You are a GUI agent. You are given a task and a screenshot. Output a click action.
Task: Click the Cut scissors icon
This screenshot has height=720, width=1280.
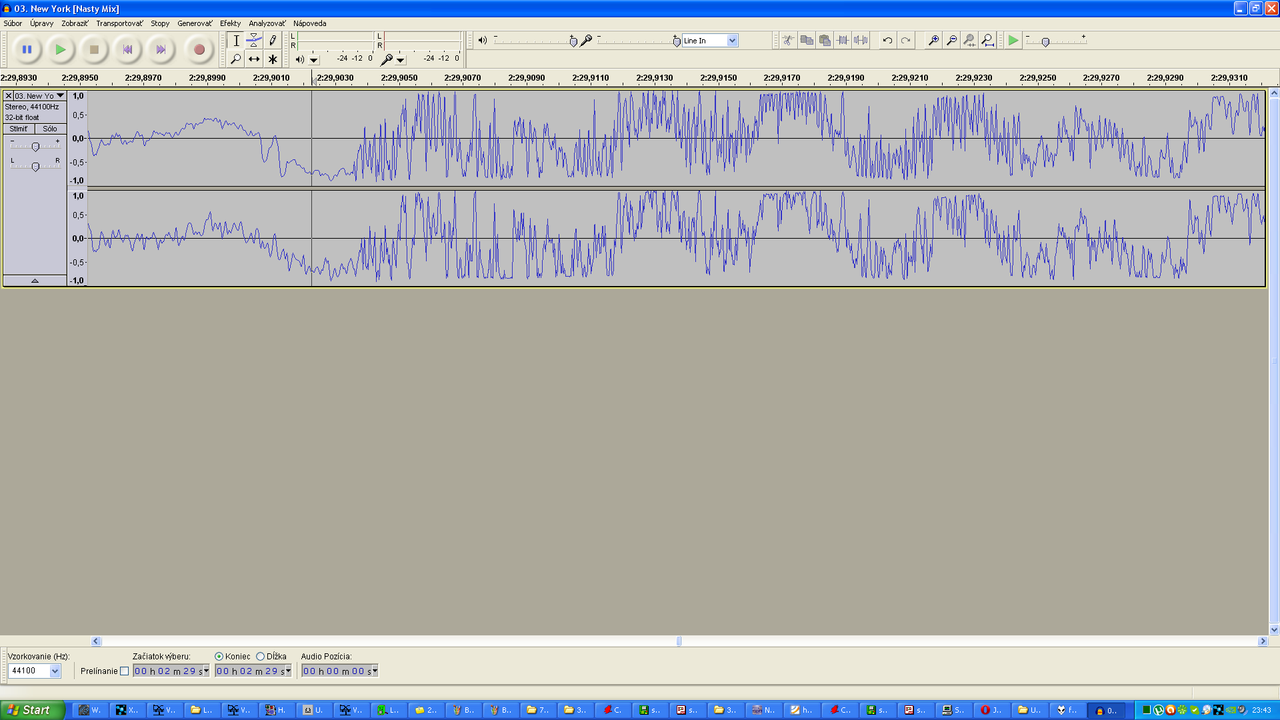coord(788,40)
